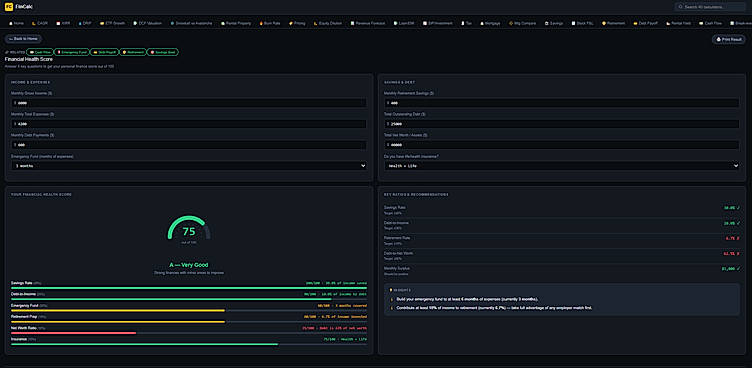
Task: Open the related Emergency Fund chip
Action: pos(71,52)
